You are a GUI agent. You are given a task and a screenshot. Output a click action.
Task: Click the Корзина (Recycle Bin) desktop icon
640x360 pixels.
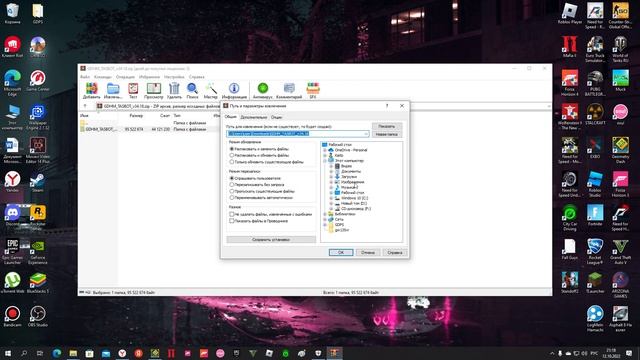[13, 13]
